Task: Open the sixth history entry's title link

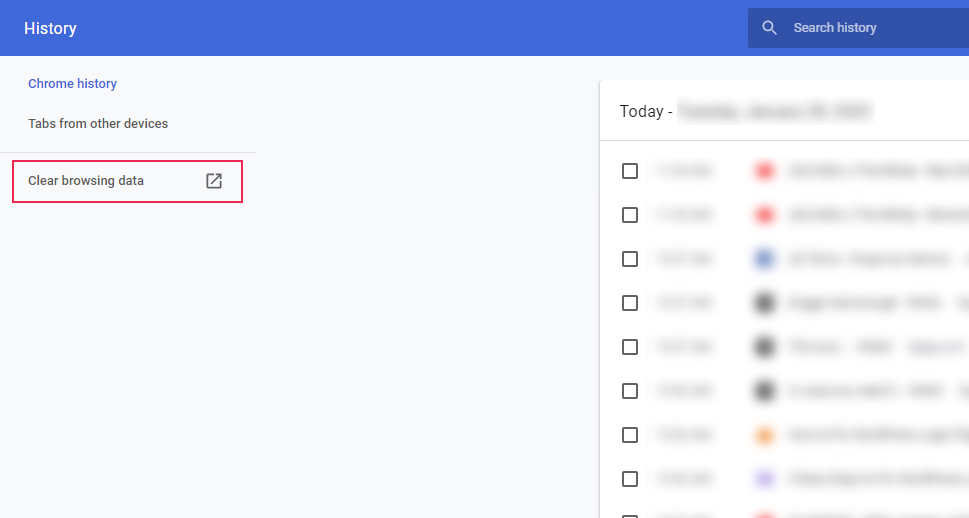Action: [870, 391]
